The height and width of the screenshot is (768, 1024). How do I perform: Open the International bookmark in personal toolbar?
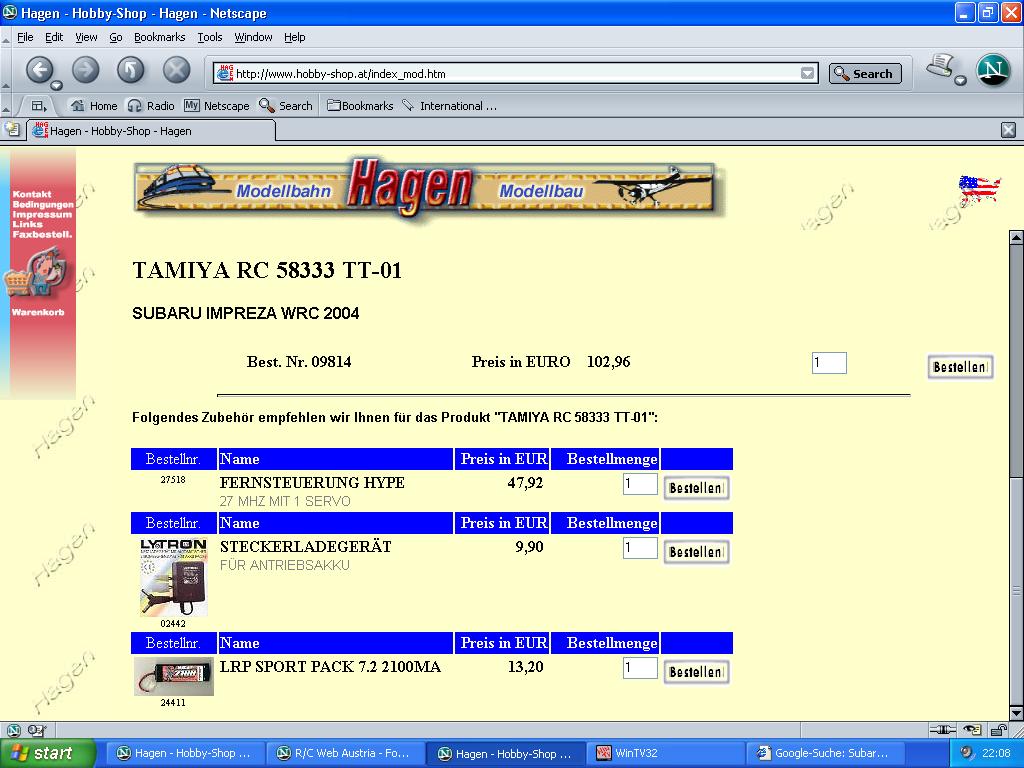click(449, 106)
